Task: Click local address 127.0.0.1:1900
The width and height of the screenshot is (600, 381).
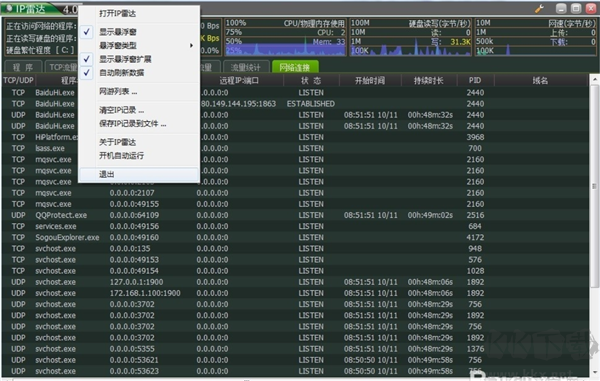Action: [x=136, y=282]
